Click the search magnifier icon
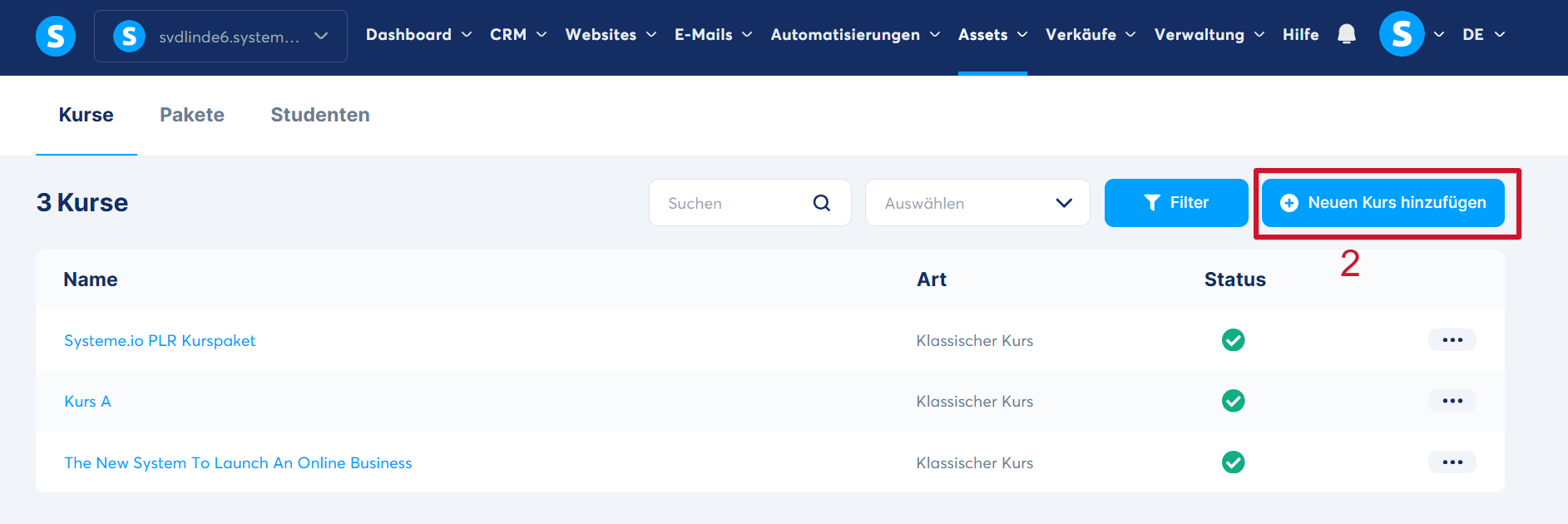 click(821, 203)
